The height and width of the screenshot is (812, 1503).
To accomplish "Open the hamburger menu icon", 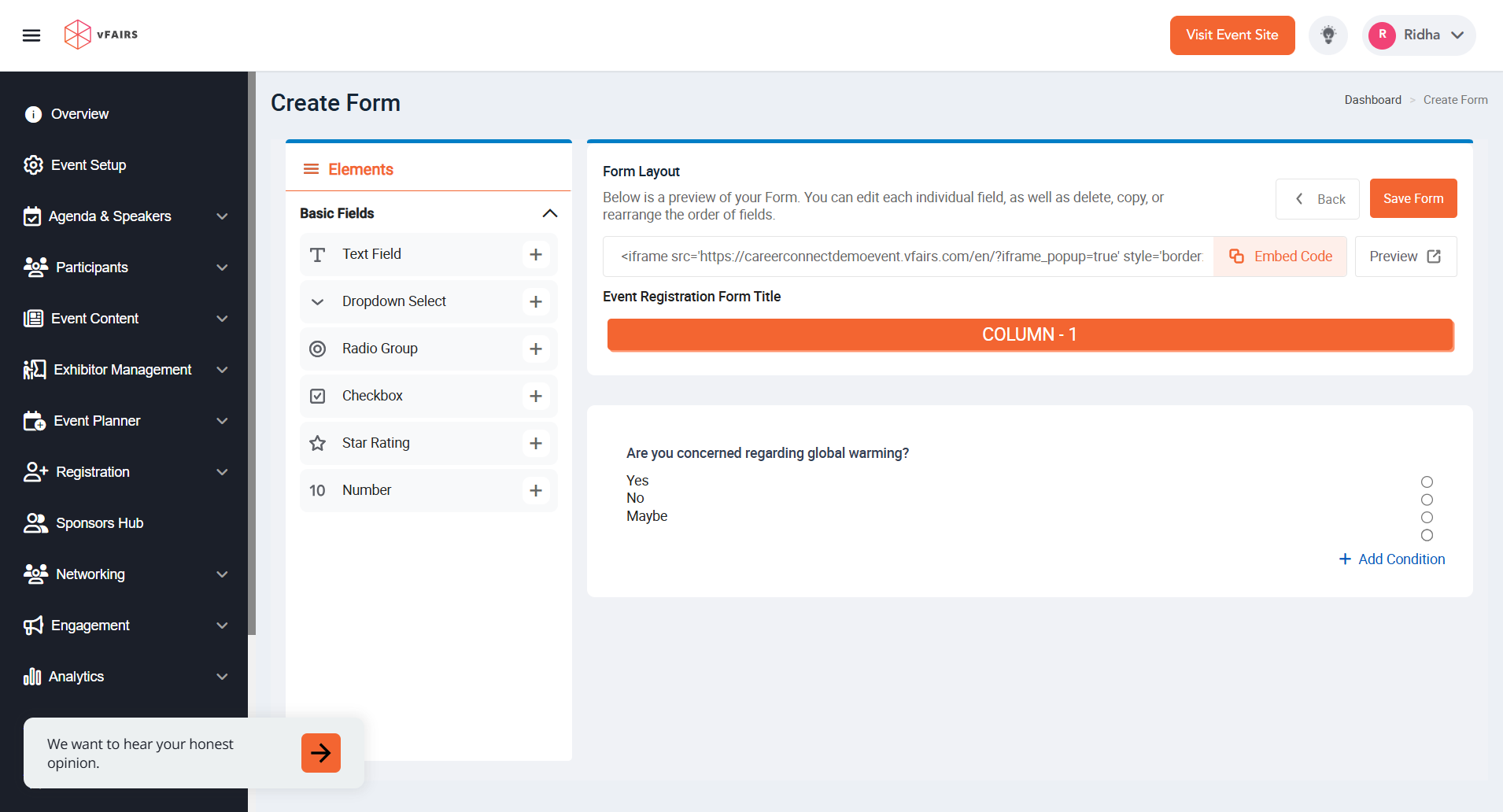I will click(x=31, y=35).
